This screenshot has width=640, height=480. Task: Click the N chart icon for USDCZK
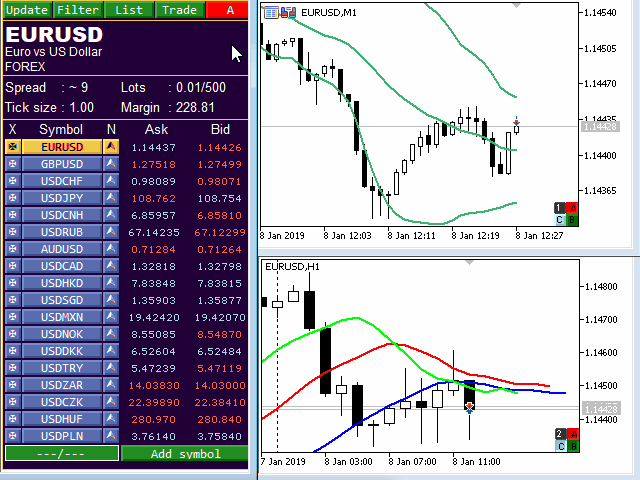pyautogui.click(x=111, y=402)
